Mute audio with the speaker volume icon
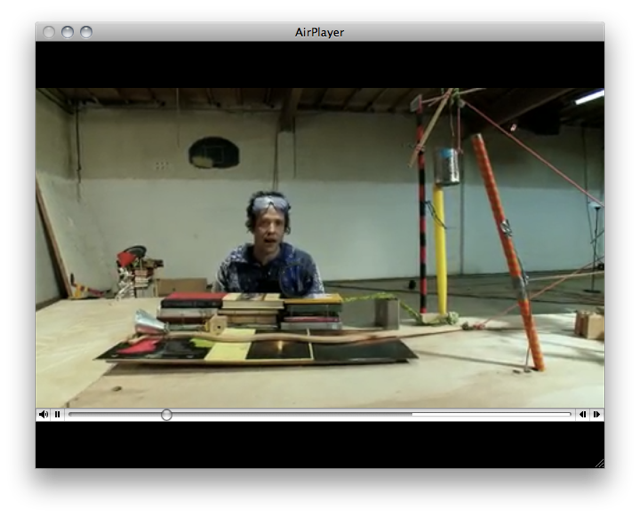 pos(43,415)
